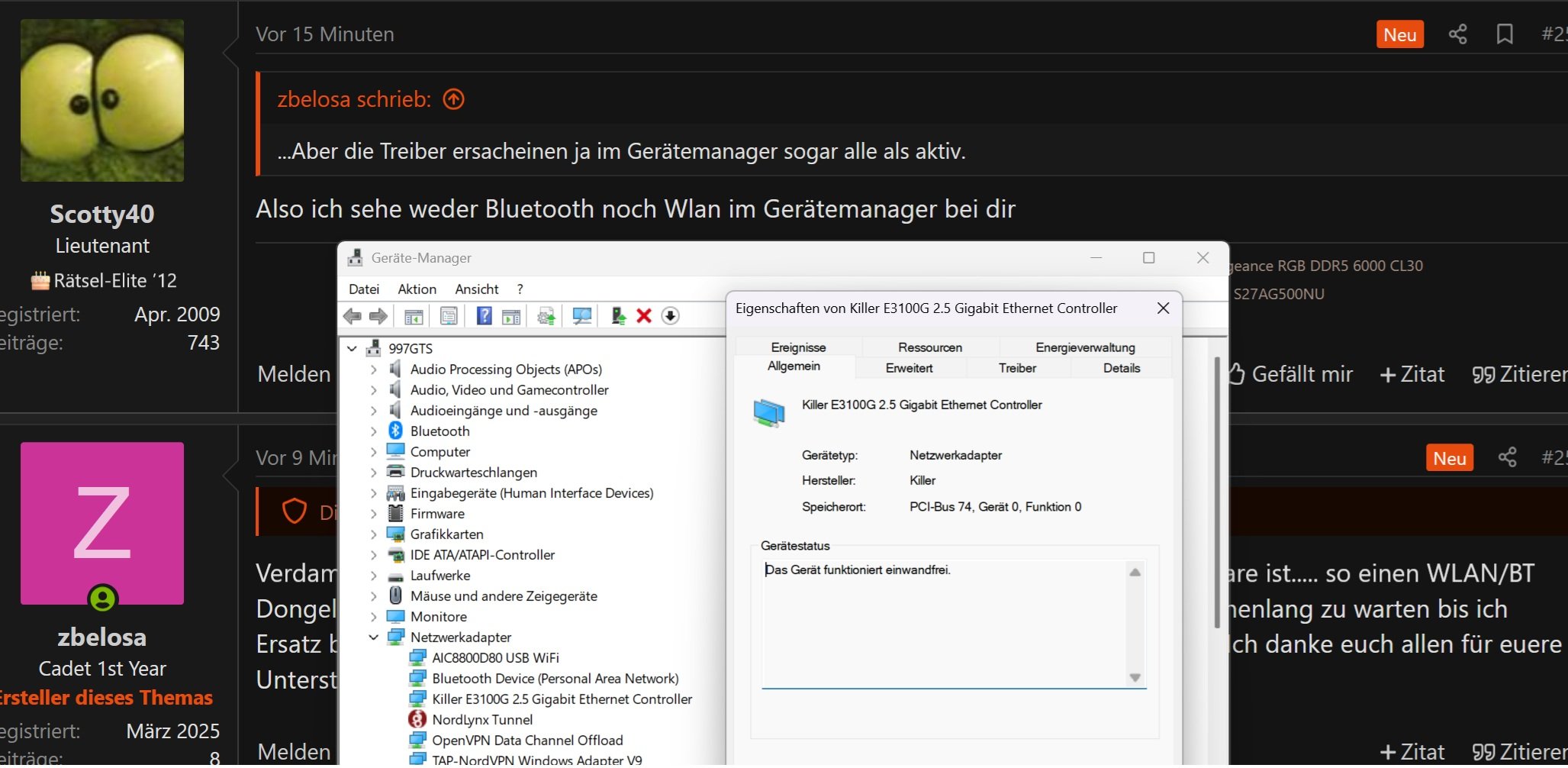Collapse the 997GTS root node
The height and width of the screenshot is (768, 1568).
click(x=352, y=348)
